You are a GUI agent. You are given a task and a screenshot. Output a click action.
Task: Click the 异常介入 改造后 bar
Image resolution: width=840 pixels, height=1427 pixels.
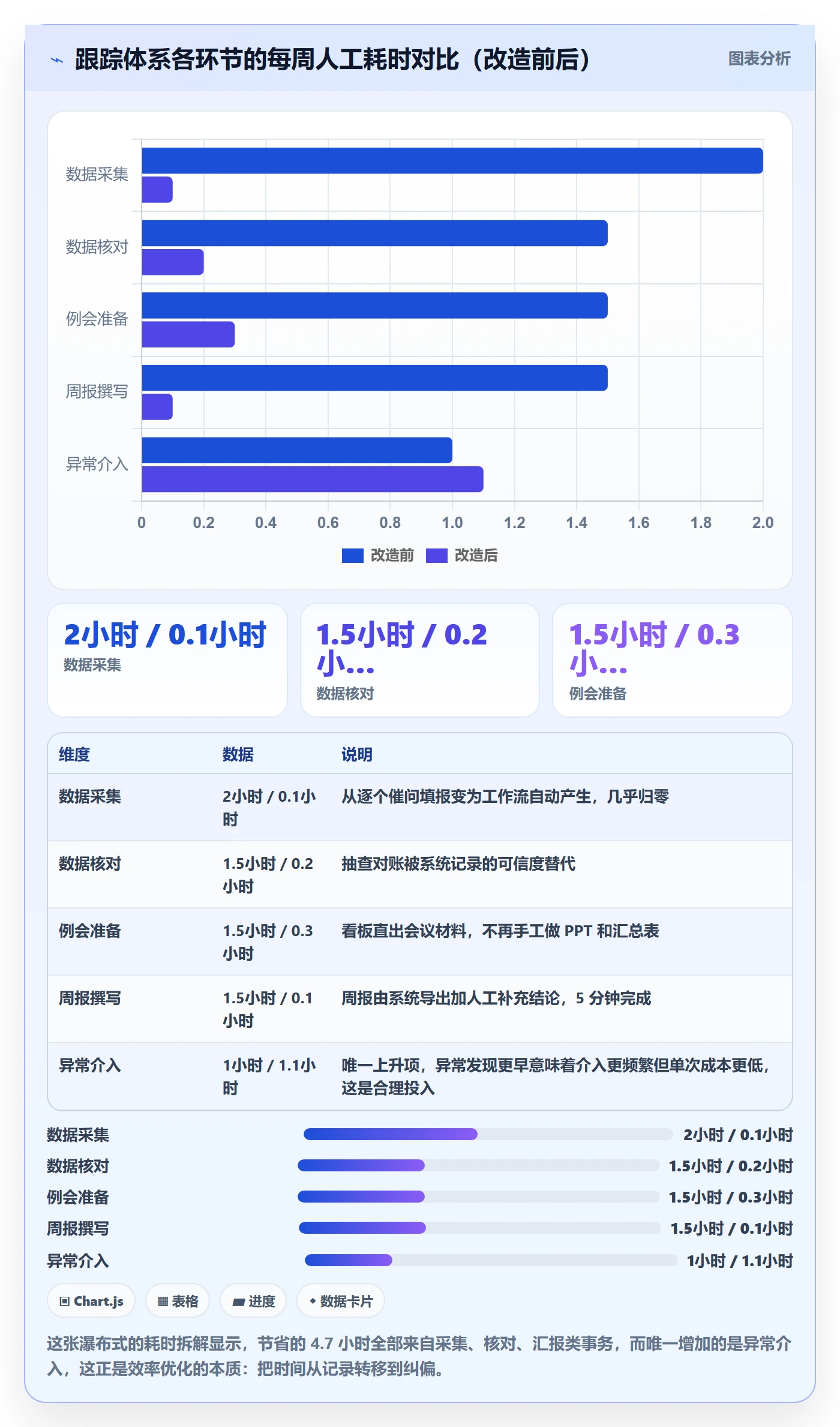(x=313, y=479)
